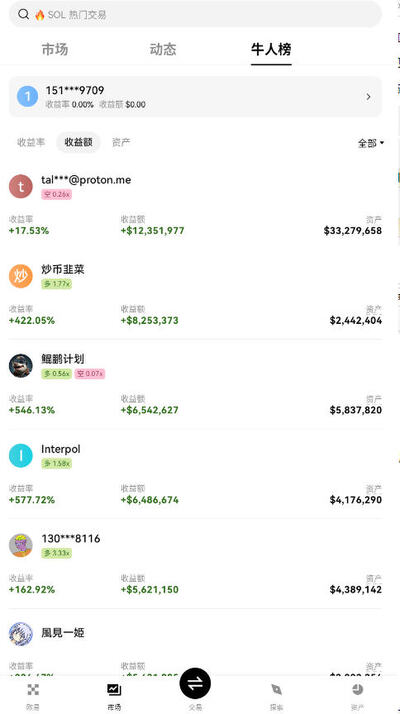Tap the Interpol teal avatar icon
This screenshot has width=400, height=714.
(x=21, y=456)
